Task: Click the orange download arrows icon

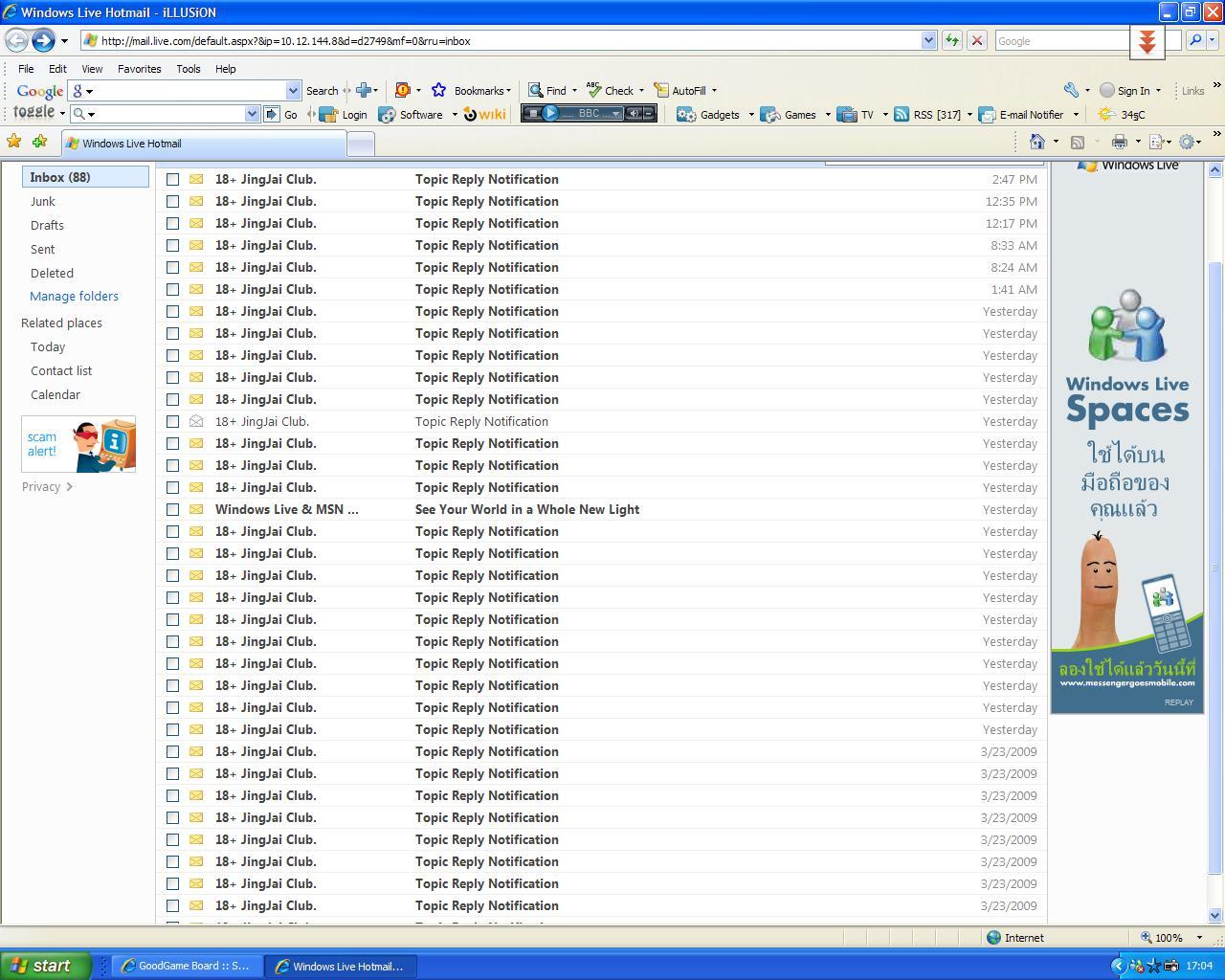Action: click(x=1147, y=42)
